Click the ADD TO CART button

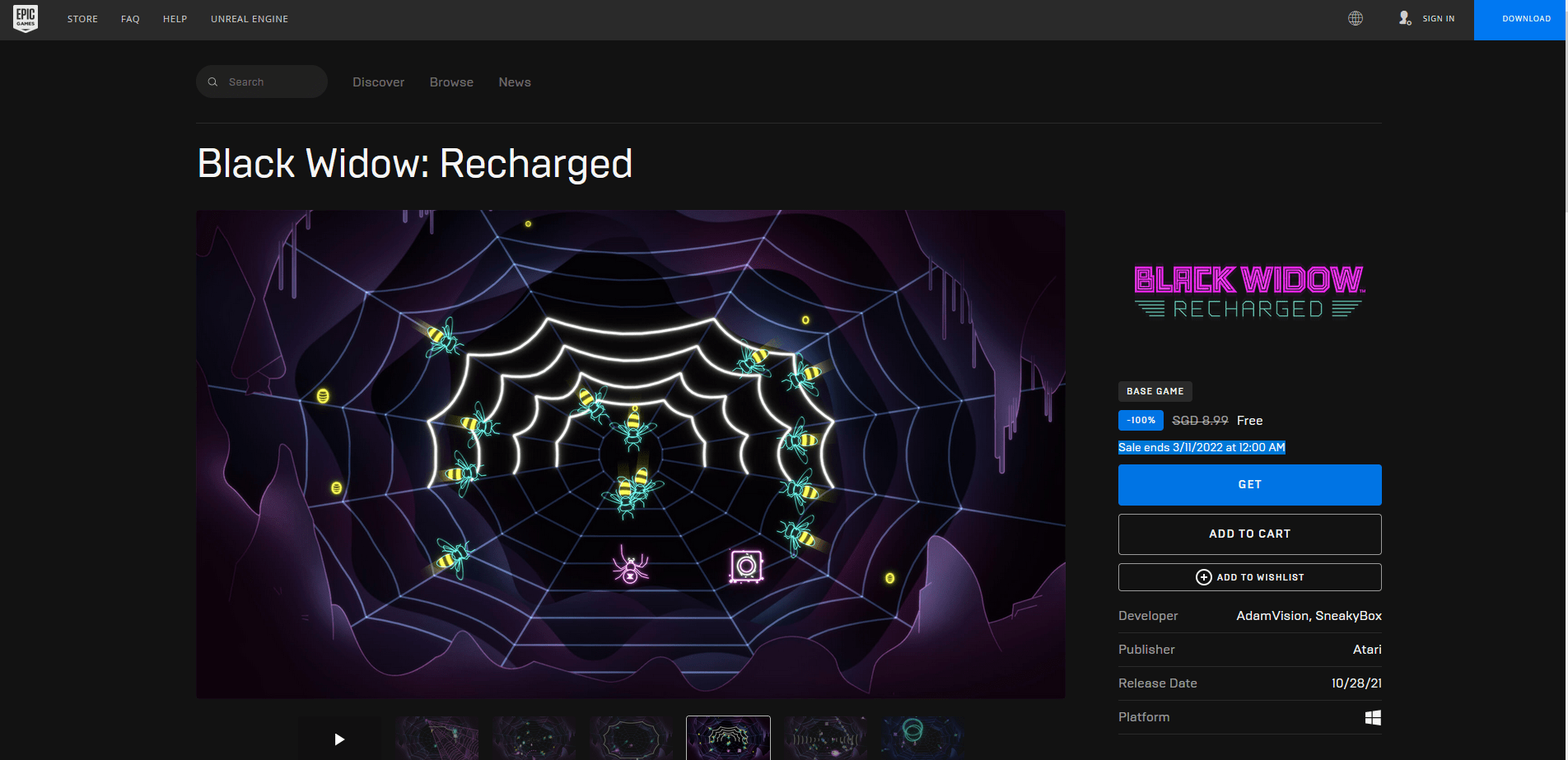(x=1249, y=534)
